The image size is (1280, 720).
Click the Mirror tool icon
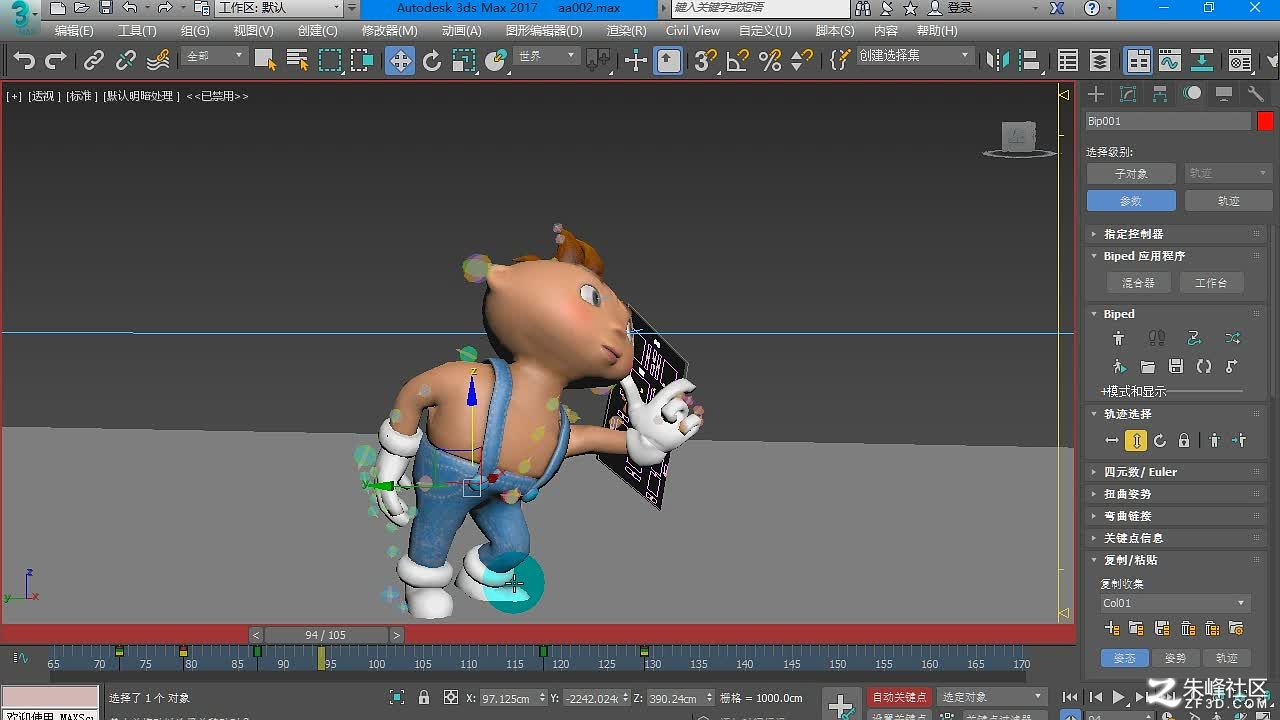[x=998, y=61]
